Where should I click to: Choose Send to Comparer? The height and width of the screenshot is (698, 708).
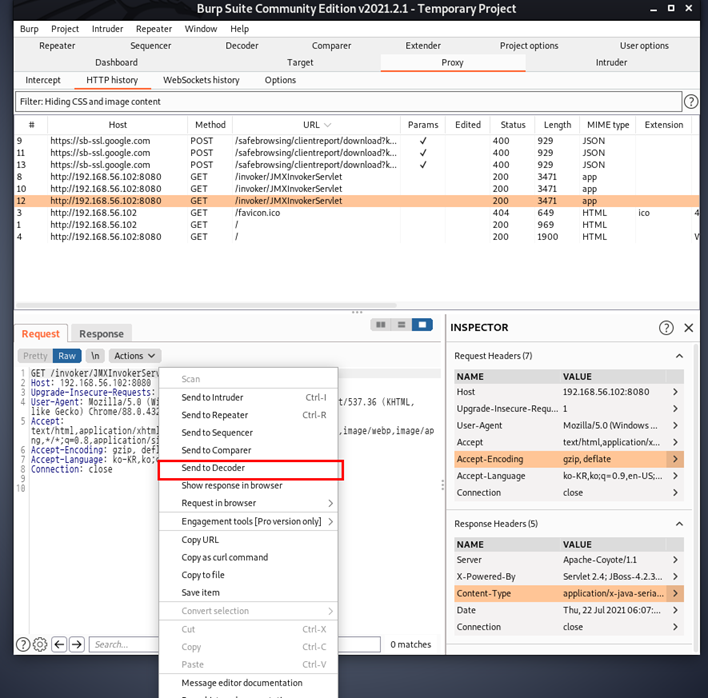pyautogui.click(x=248, y=450)
